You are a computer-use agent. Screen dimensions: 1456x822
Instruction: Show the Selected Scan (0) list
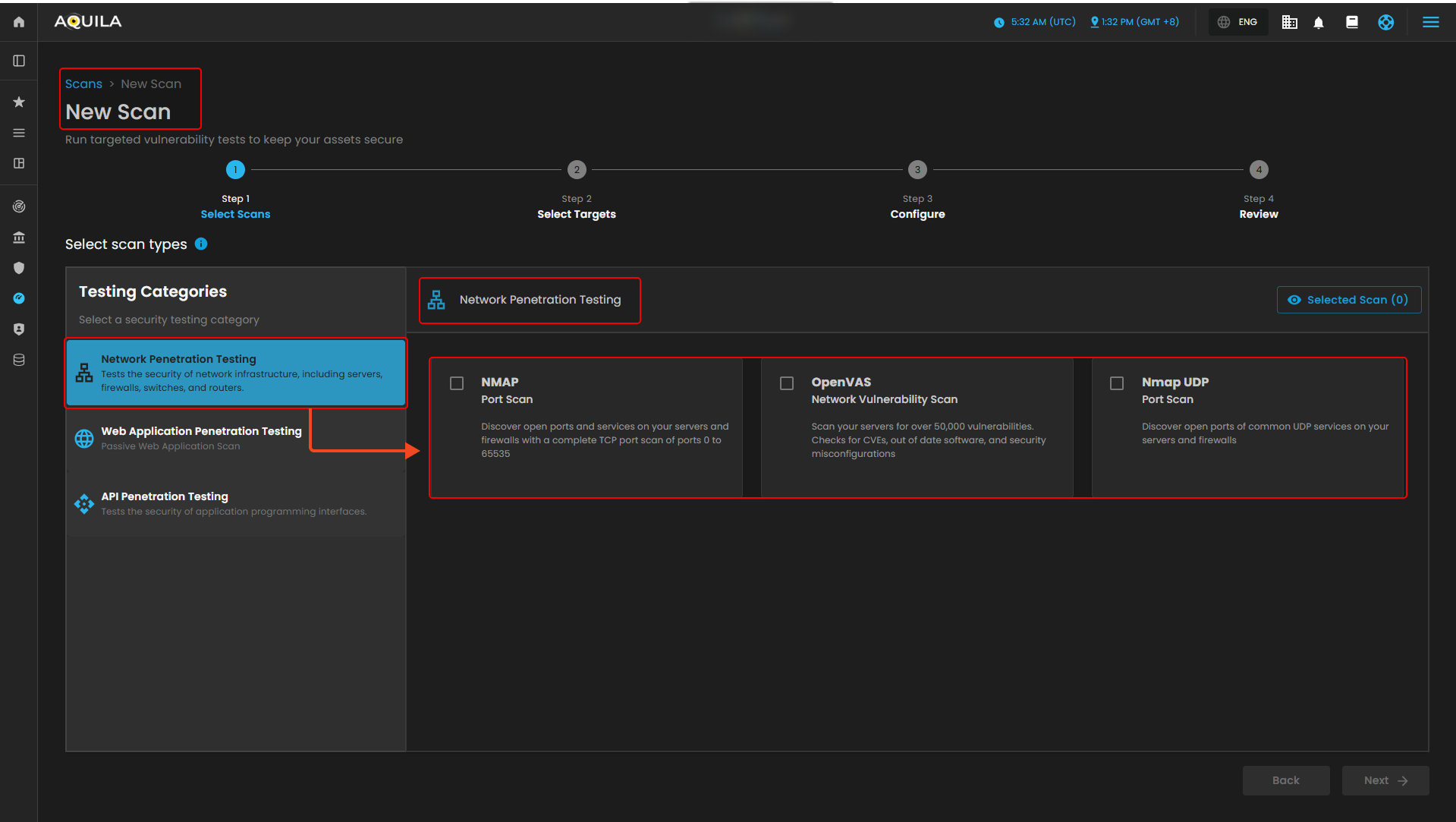click(x=1348, y=300)
